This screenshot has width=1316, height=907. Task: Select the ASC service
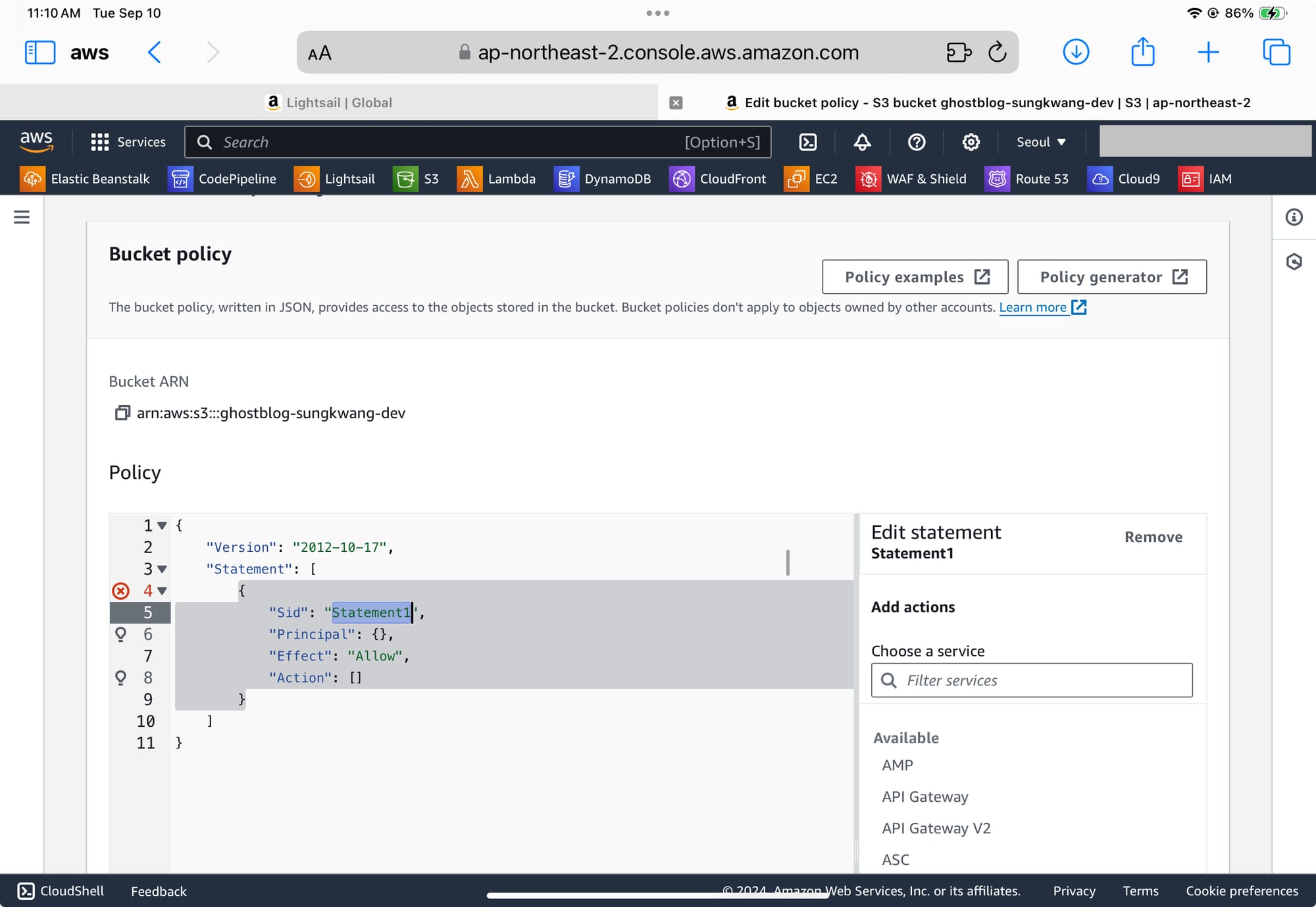[896, 860]
